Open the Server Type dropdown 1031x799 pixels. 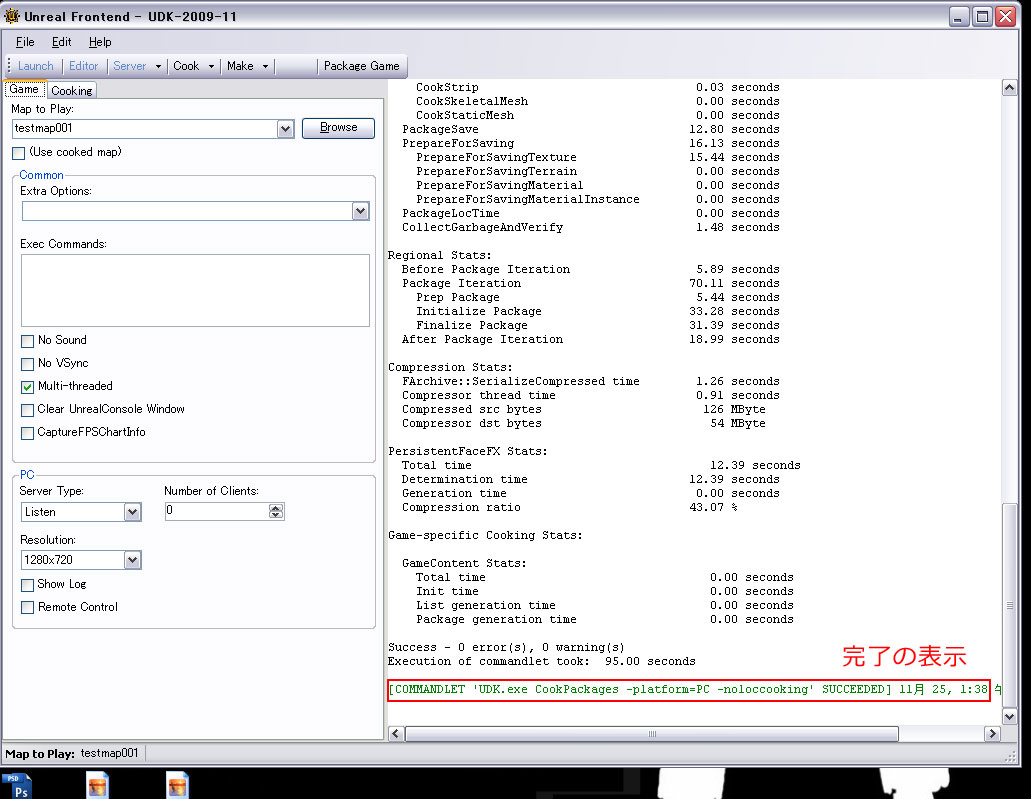click(x=133, y=512)
